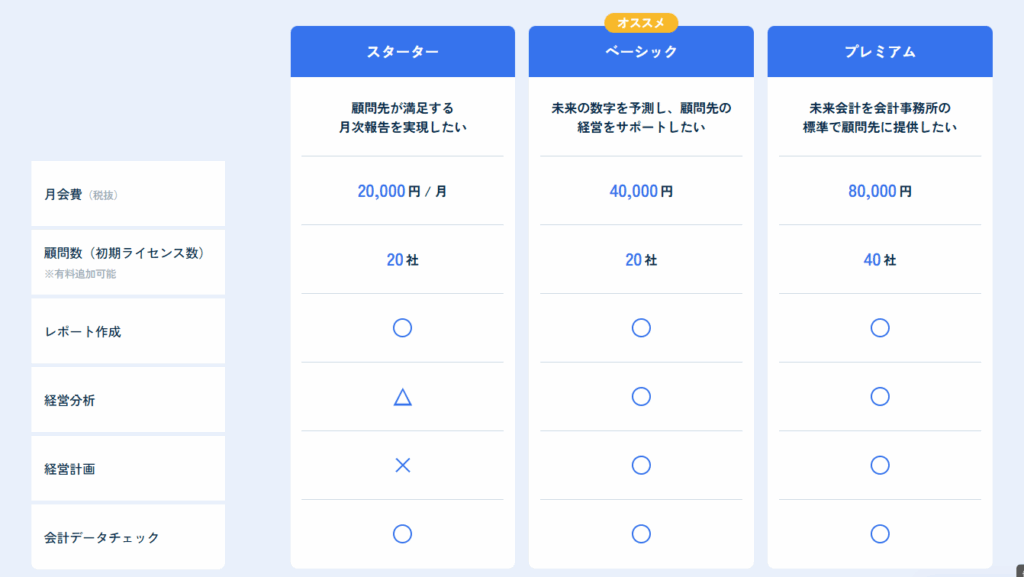Click the 顧問数（初期ライセンス数） row label
1024x577 pixels.
[125, 253]
